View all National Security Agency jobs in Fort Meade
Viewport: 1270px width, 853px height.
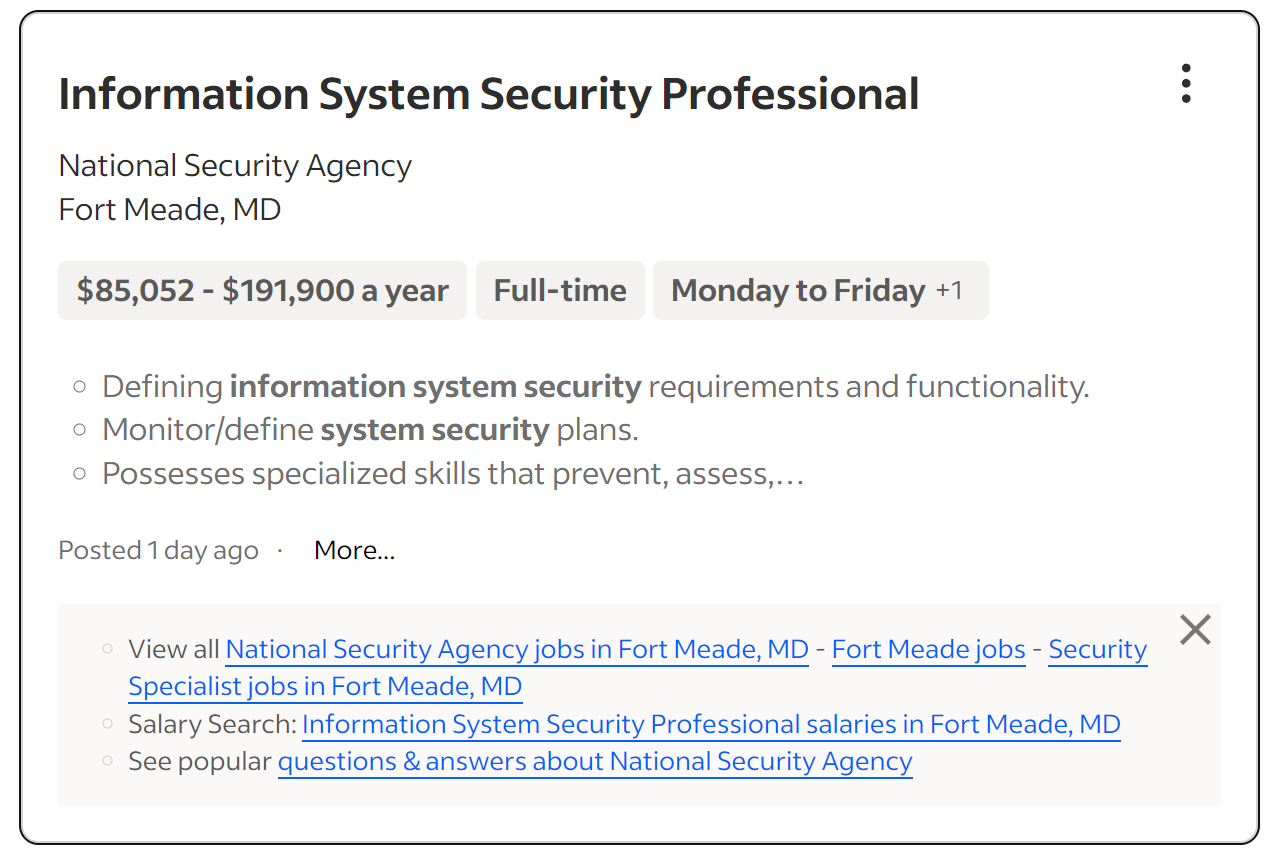516,650
